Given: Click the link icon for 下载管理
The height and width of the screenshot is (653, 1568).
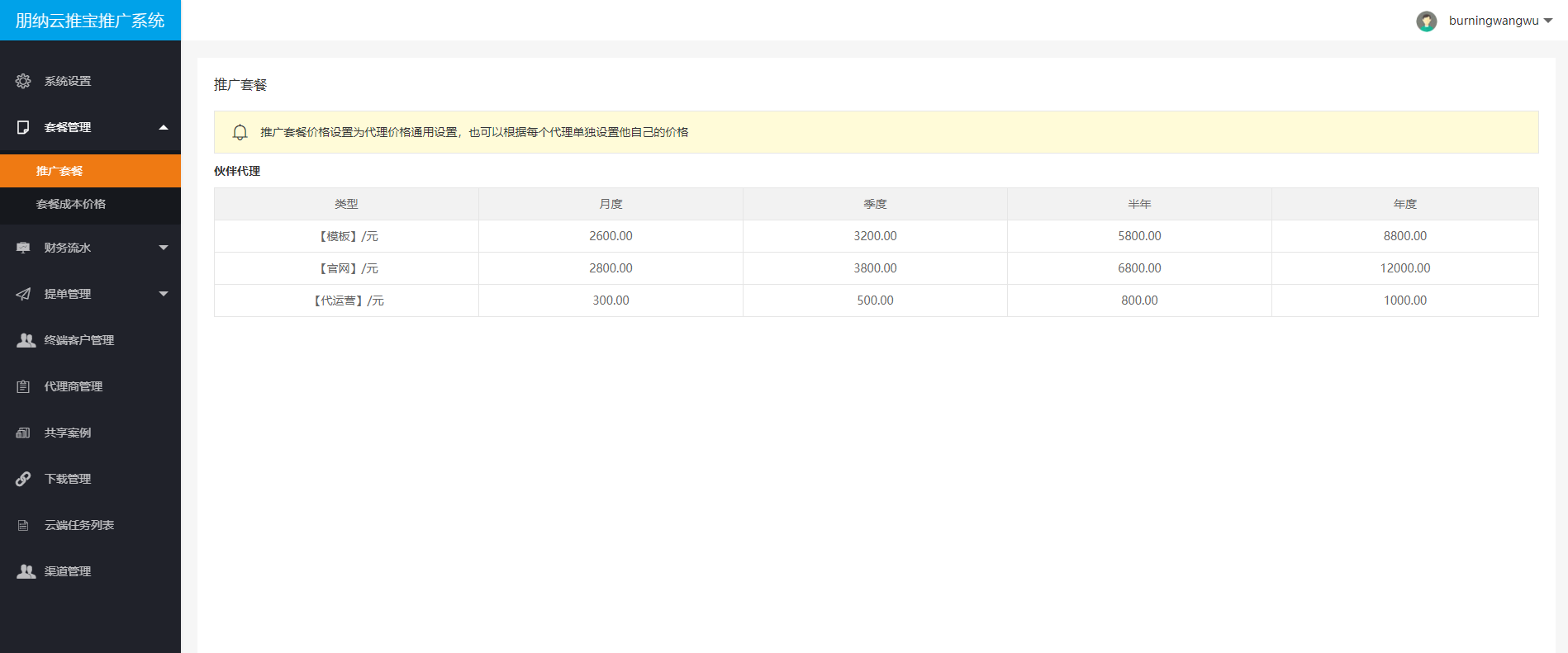Looking at the screenshot, I should click(x=23, y=479).
